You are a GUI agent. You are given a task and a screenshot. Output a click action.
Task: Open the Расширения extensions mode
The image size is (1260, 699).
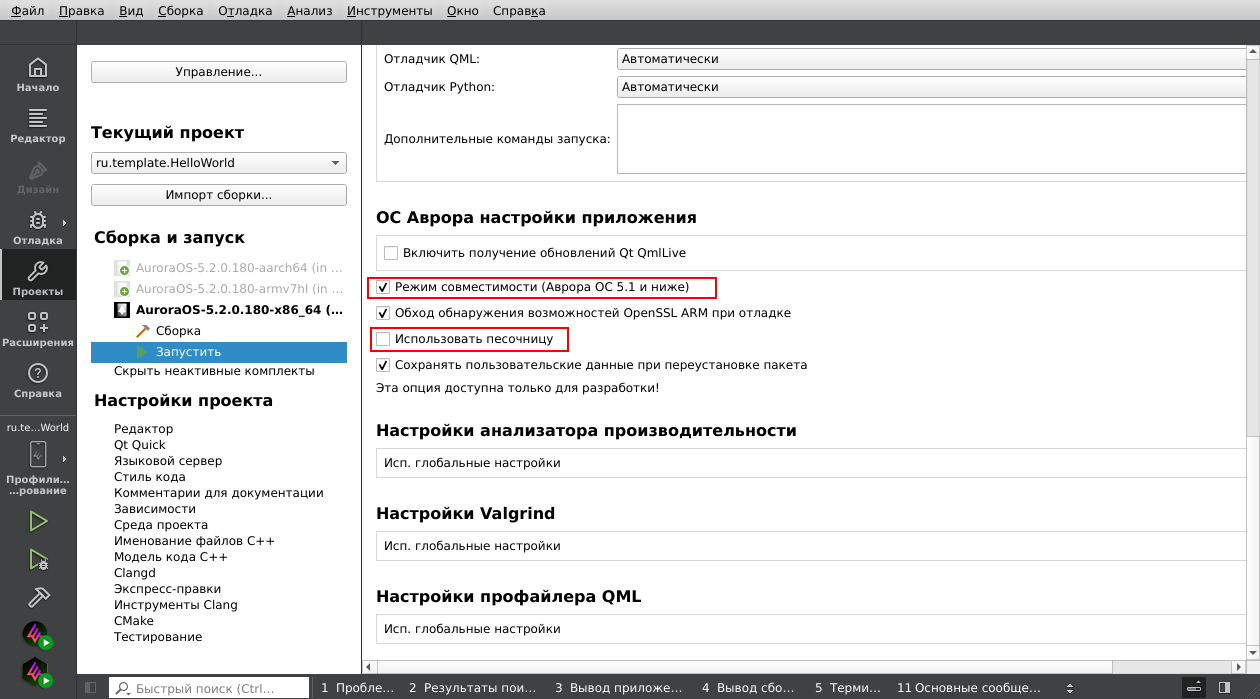pos(38,330)
